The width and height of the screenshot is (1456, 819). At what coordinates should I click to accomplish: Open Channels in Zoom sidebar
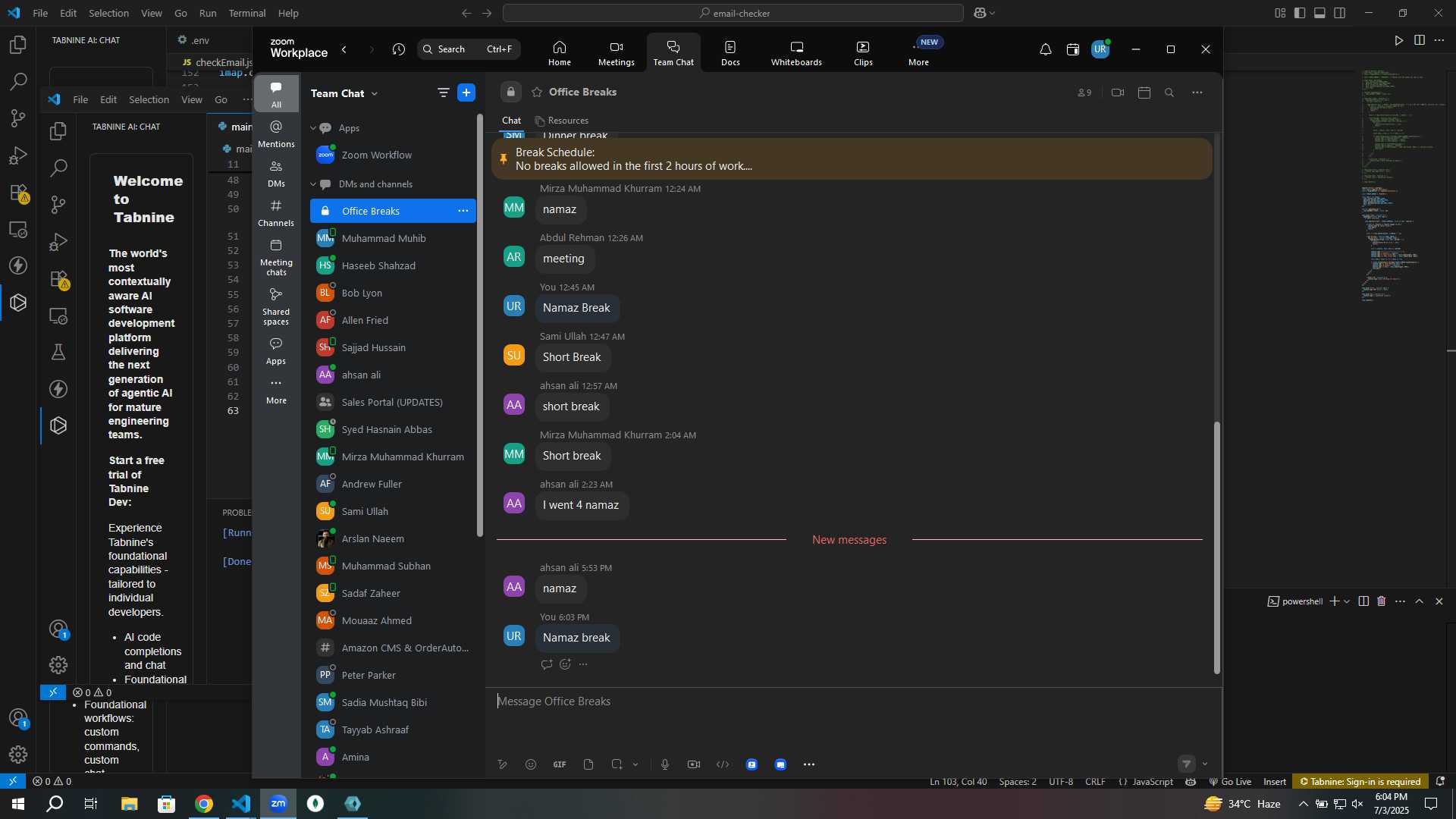(x=276, y=212)
